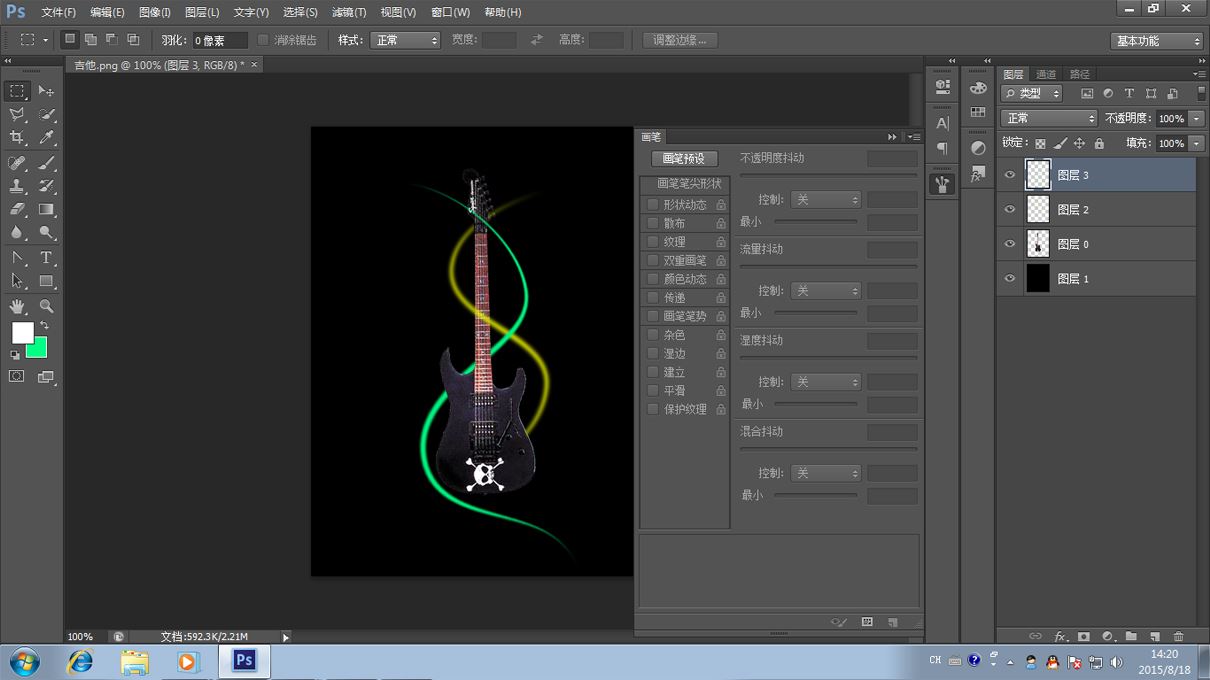
Task: Open the Brush Presets panel icon
Action: [942, 184]
